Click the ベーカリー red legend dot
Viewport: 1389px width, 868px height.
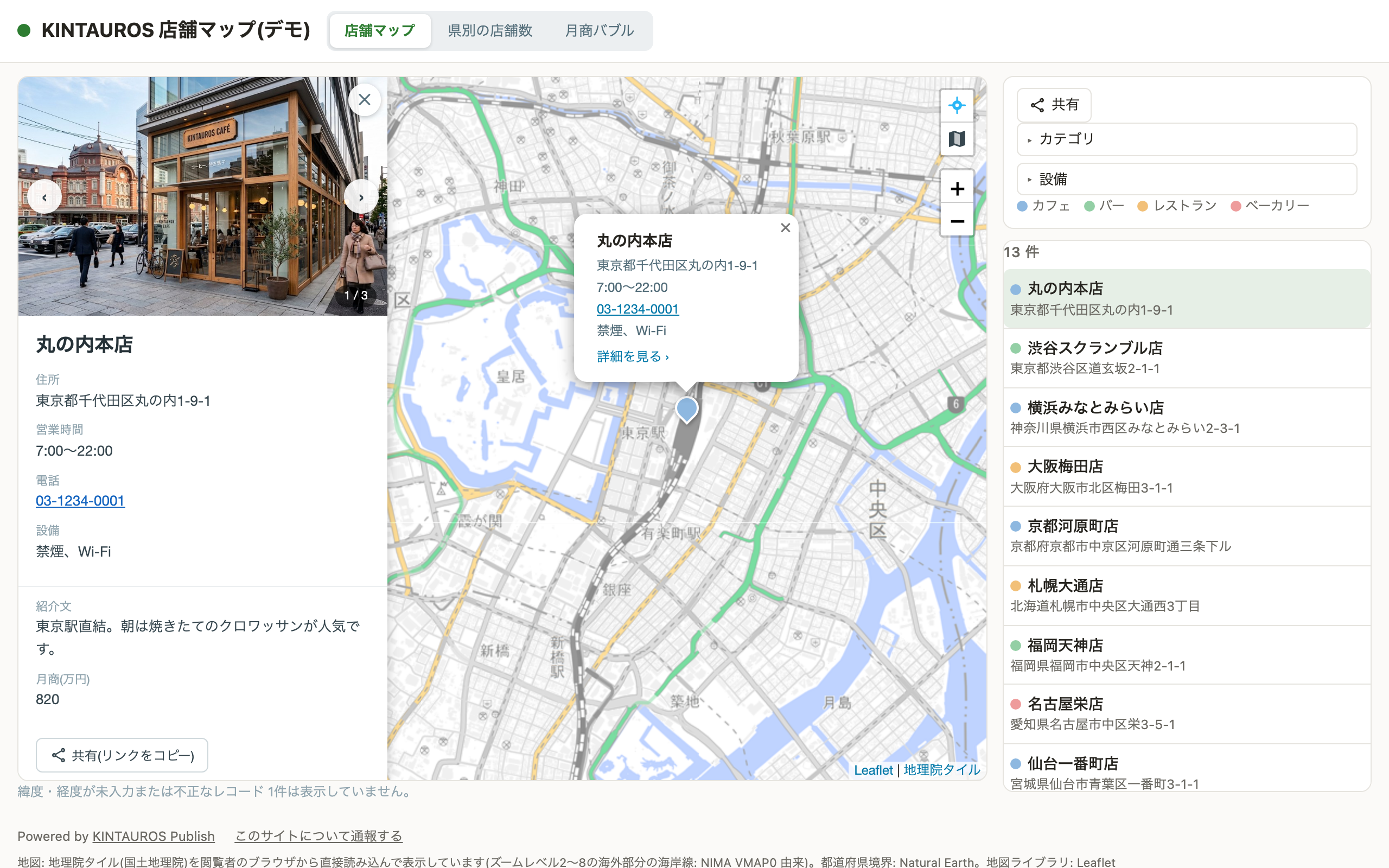tap(1236, 206)
